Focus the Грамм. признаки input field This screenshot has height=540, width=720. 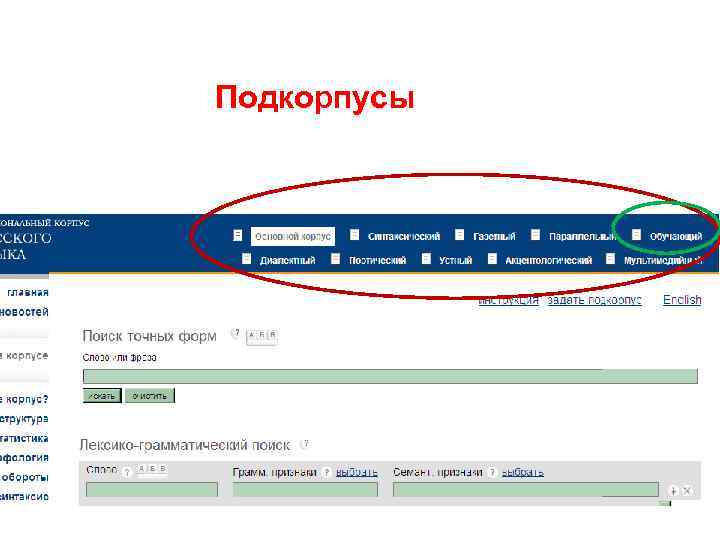tap(305, 489)
